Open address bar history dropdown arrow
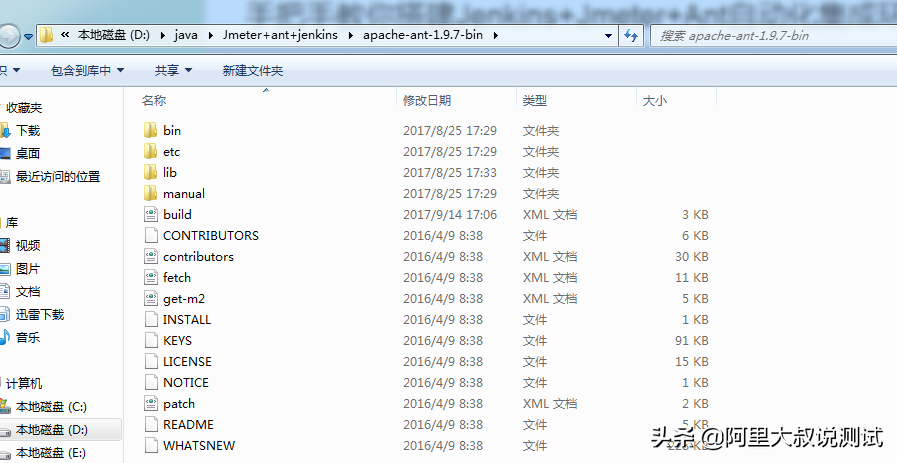897x463 pixels. (x=609, y=35)
